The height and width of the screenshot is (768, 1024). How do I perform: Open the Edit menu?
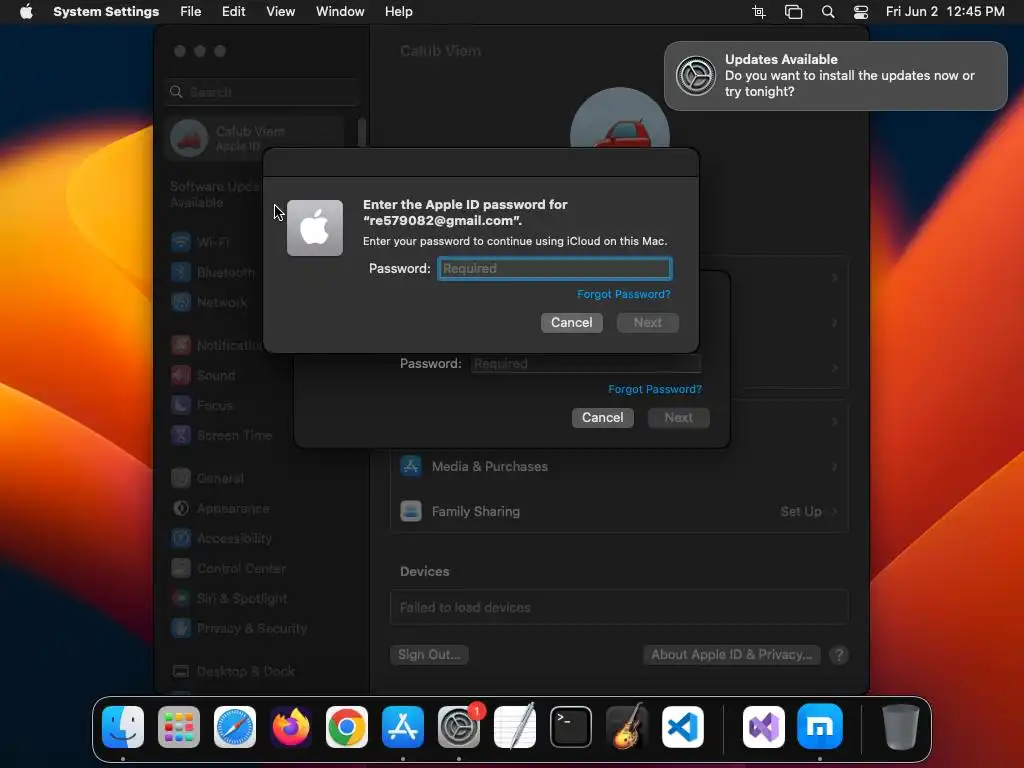234,12
